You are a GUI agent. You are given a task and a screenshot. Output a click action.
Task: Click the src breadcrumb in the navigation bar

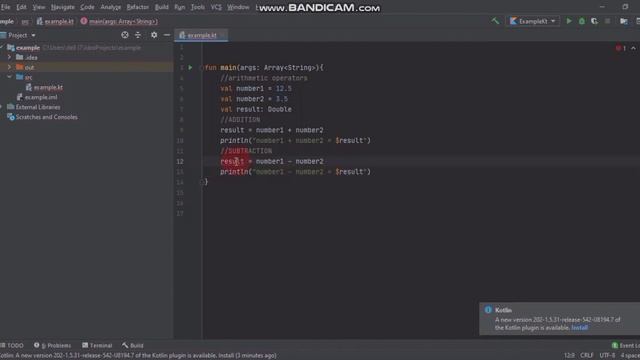click(25, 21)
